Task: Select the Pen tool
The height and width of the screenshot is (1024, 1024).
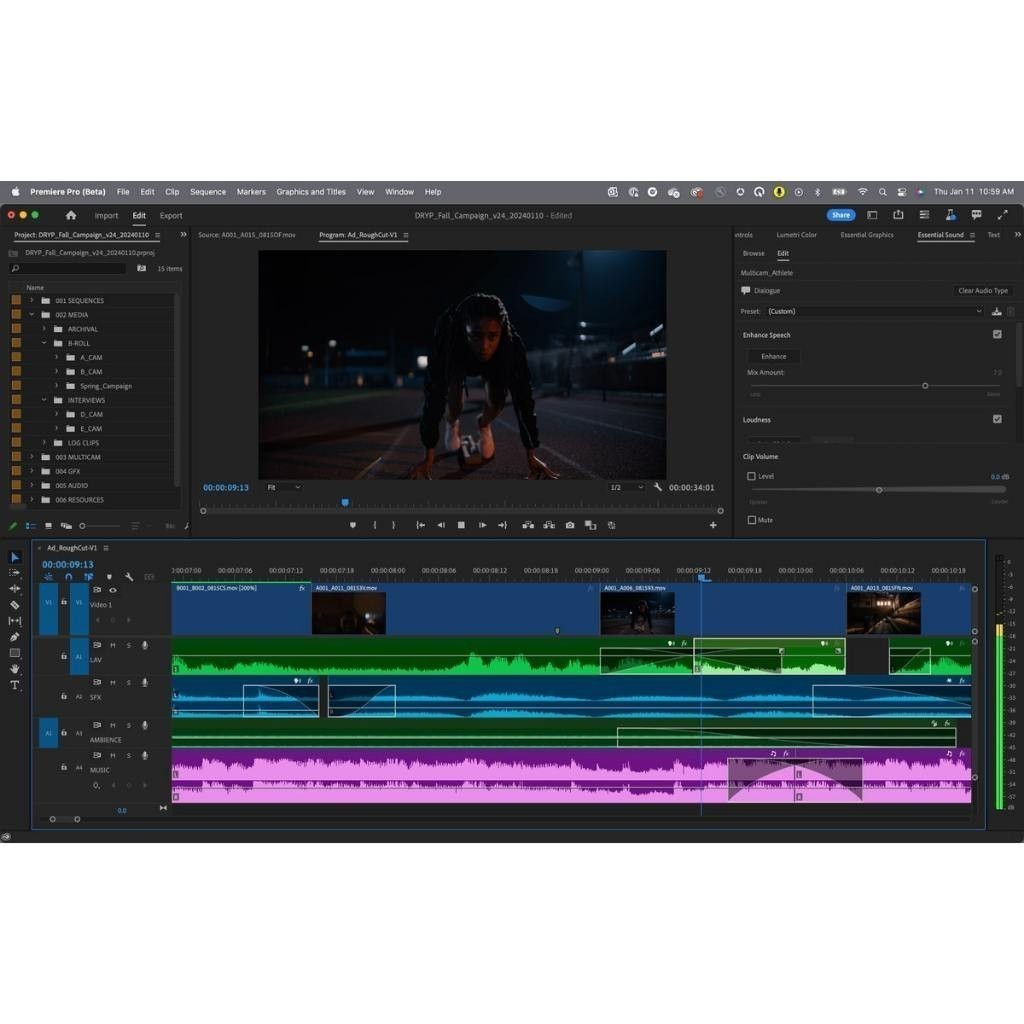Action: pos(15,637)
